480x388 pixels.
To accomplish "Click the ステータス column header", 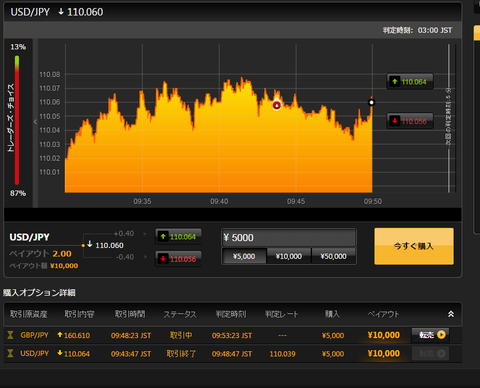I will pyautogui.click(x=180, y=314).
